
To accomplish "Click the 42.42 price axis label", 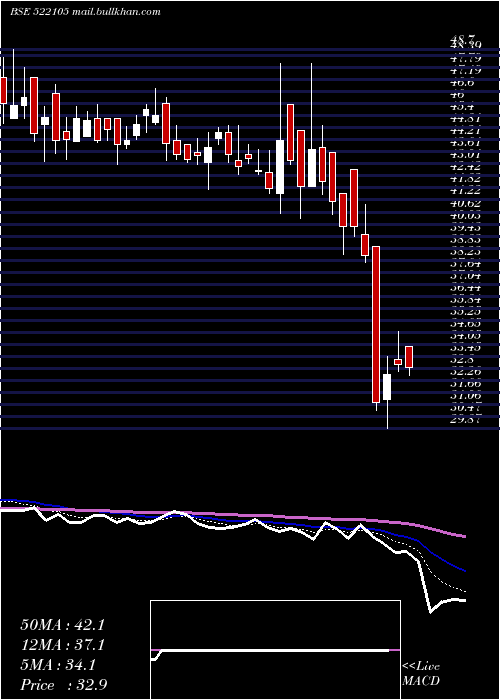I will click(x=465, y=167).
